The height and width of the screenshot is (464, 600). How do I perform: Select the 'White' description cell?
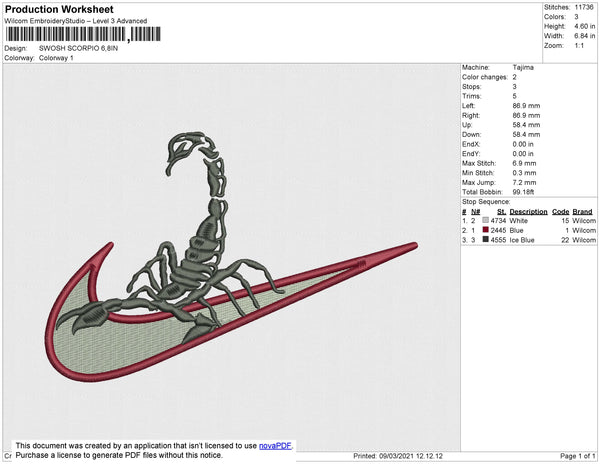tap(518, 221)
